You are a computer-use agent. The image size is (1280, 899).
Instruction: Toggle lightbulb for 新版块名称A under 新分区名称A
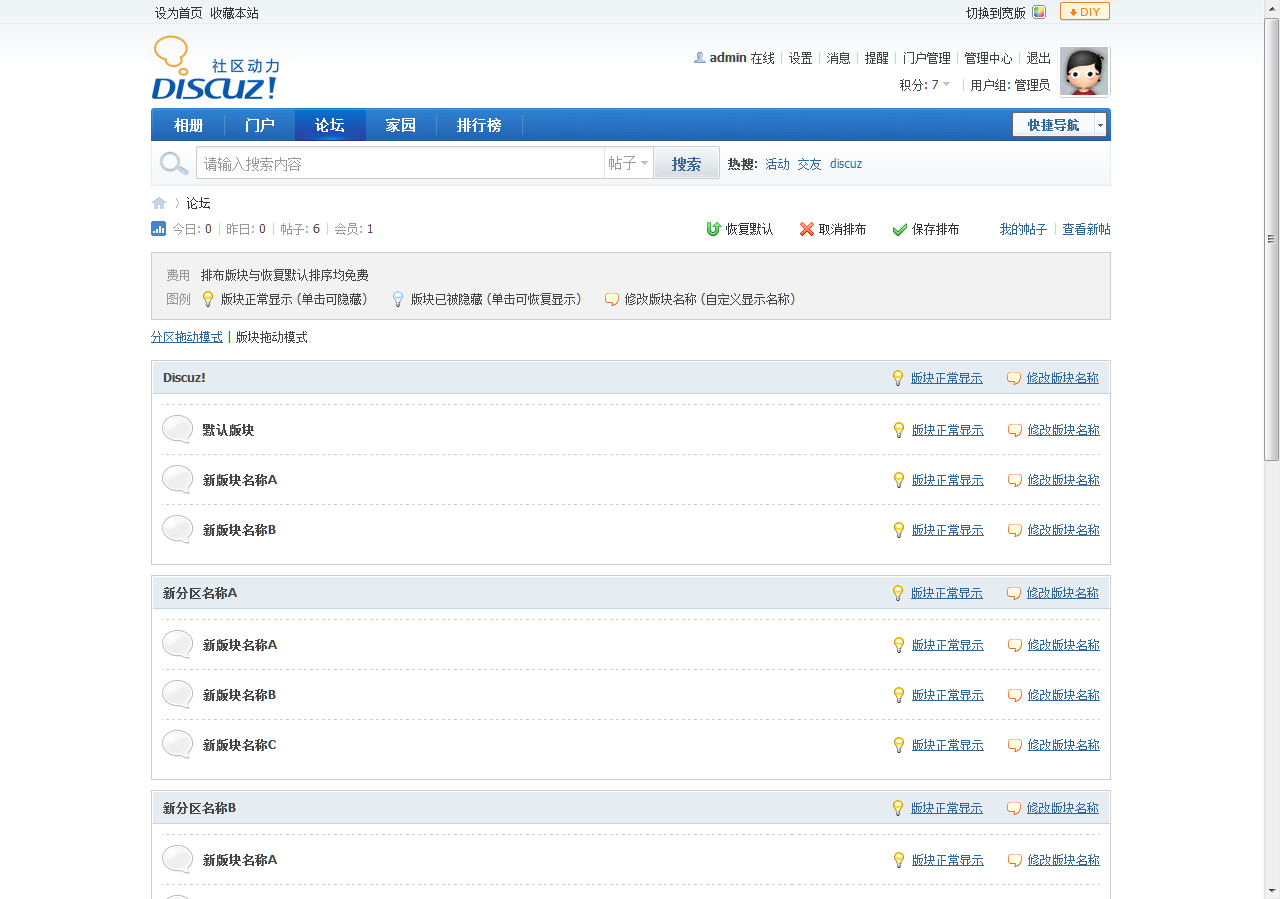pyautogui.click(x=899, y=645)
